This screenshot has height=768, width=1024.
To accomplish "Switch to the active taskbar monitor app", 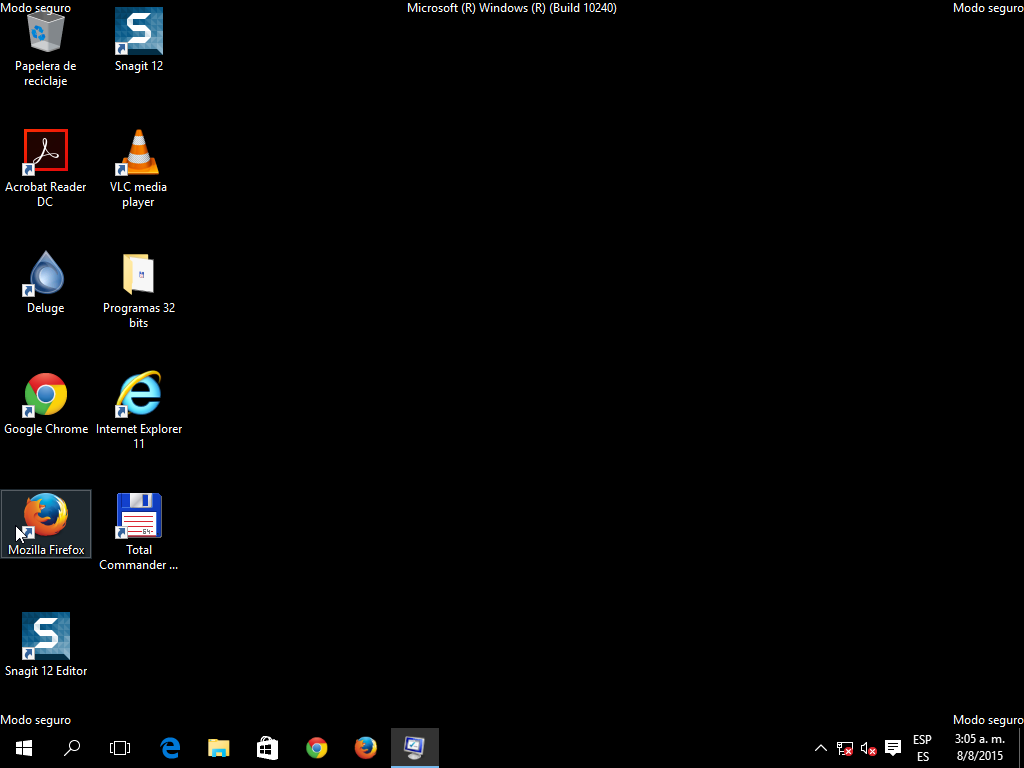I will tap(415, 748).
